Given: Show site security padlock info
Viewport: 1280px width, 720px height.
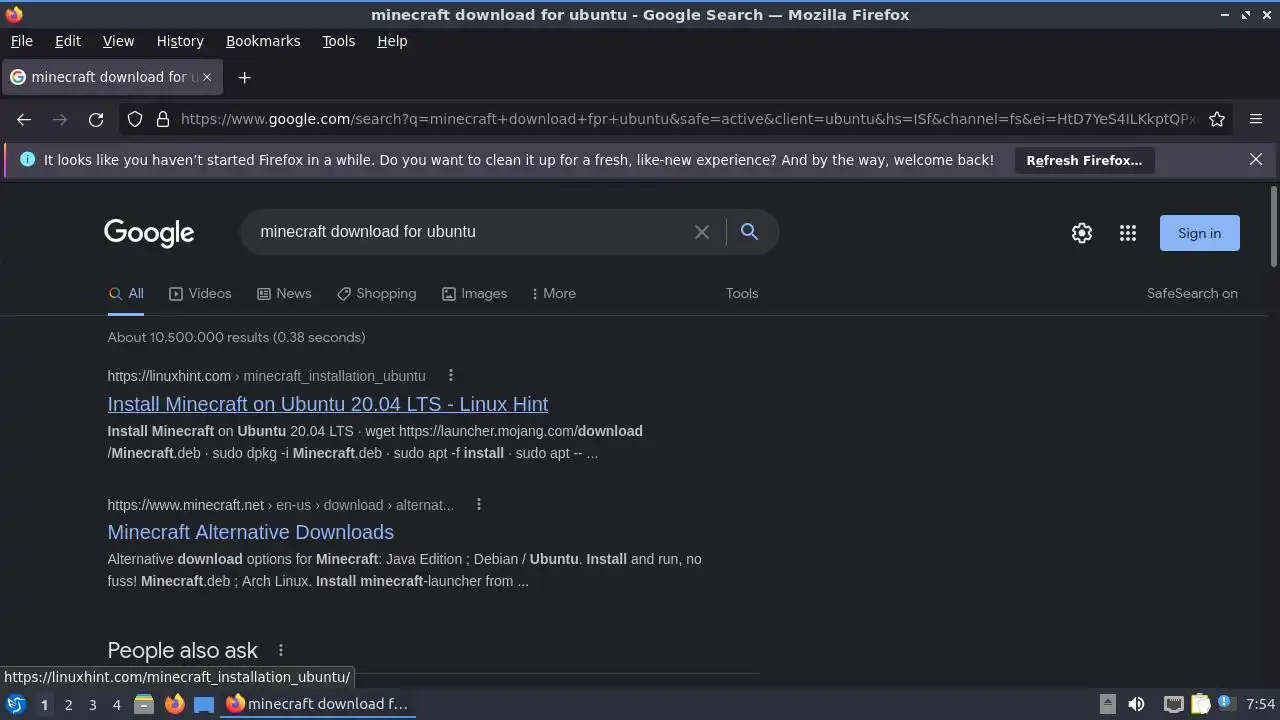Looking at the screenshot, I should tap(163, 119).
